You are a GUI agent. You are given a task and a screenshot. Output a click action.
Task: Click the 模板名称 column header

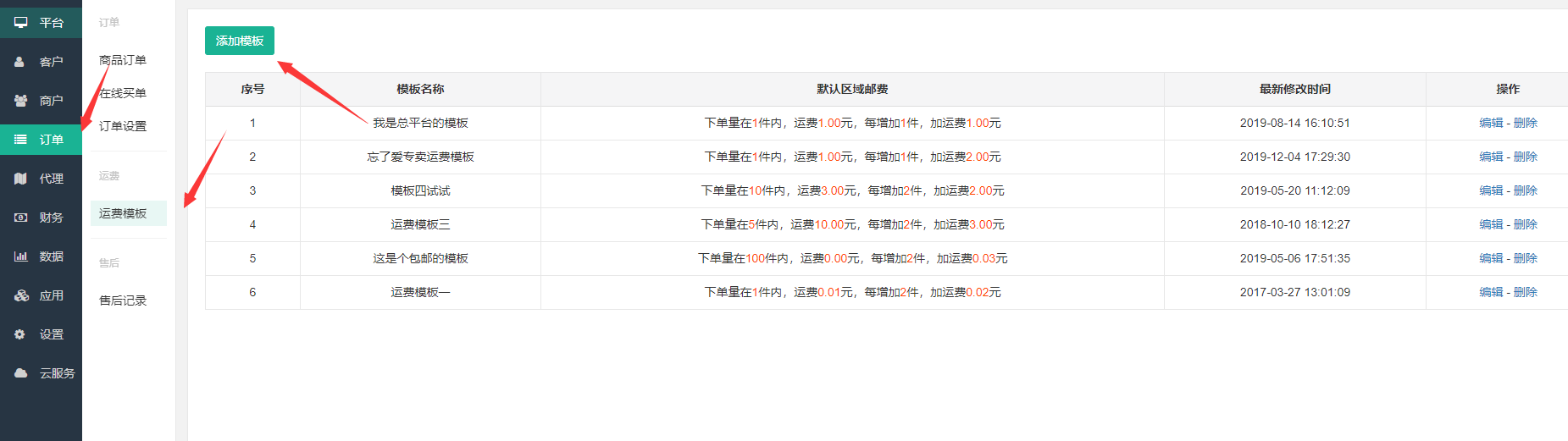click(420, 89)
